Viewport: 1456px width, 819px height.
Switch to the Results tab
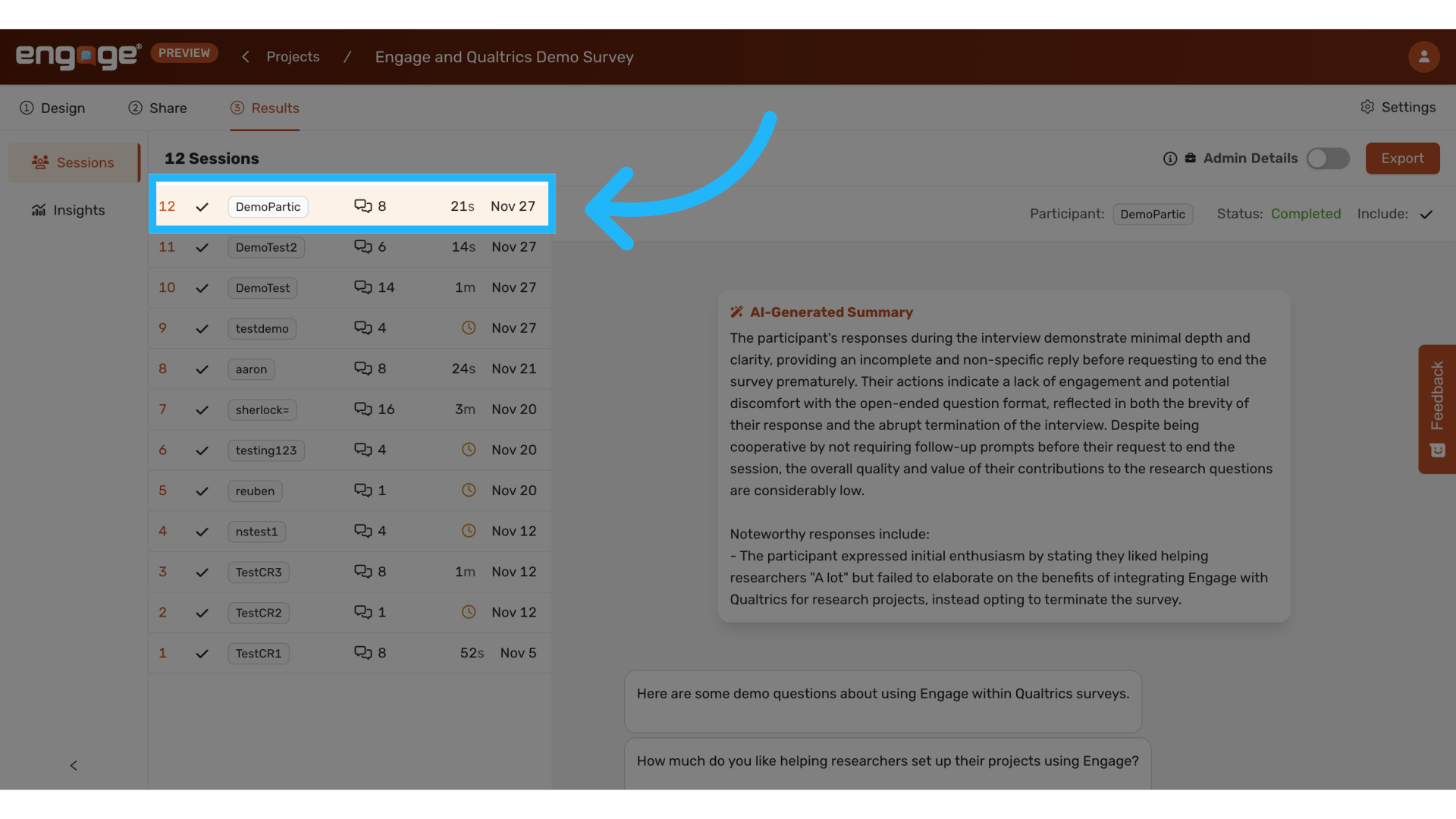point(265,108)
